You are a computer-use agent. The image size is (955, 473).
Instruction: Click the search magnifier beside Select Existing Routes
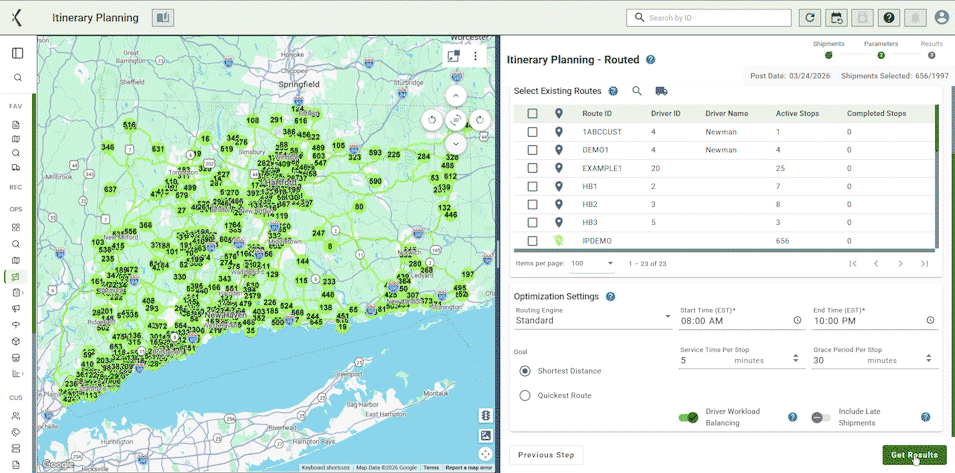(637, 91)
